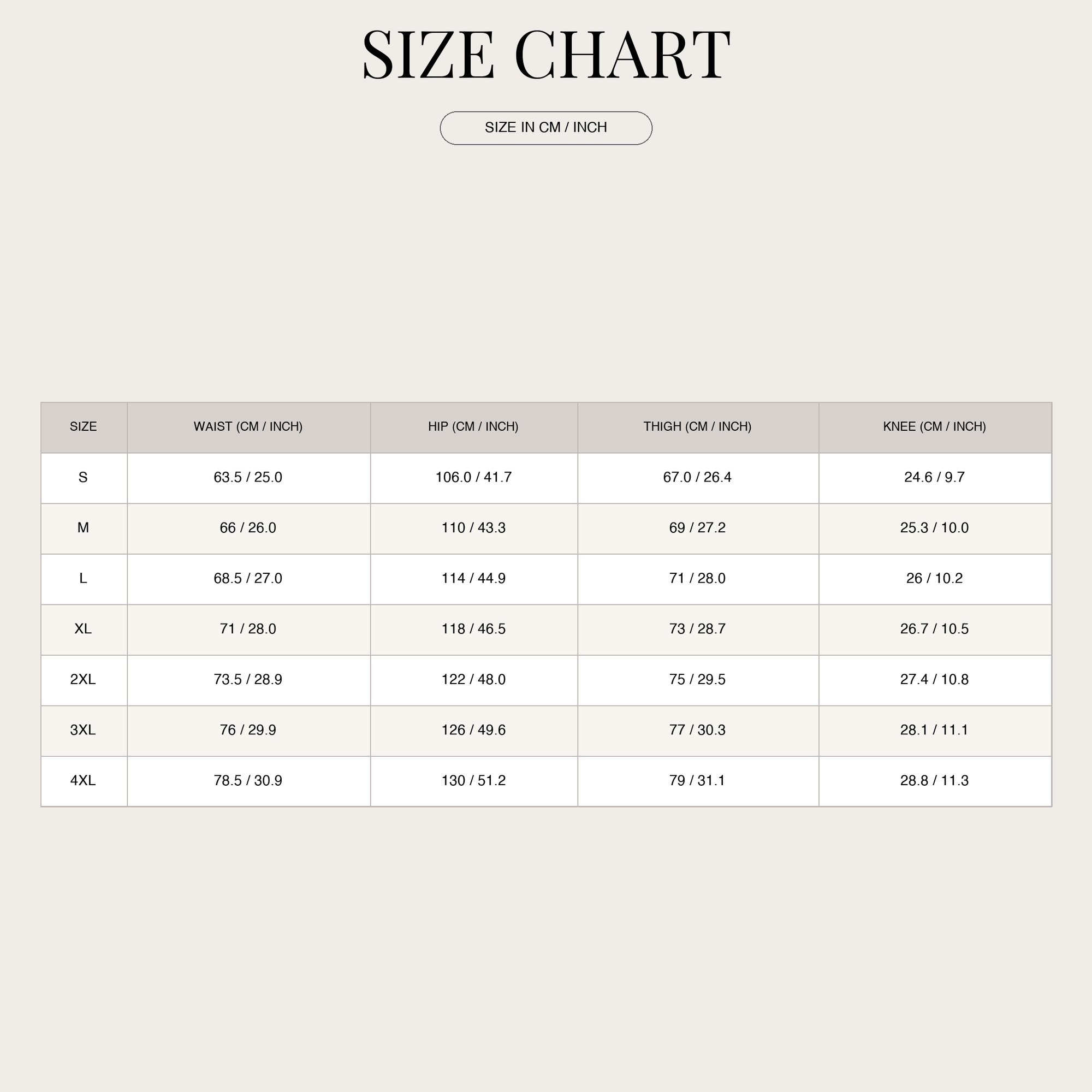Click the XL size row label
Screen dimensions: 1092x1092
(x=84, y=630)
